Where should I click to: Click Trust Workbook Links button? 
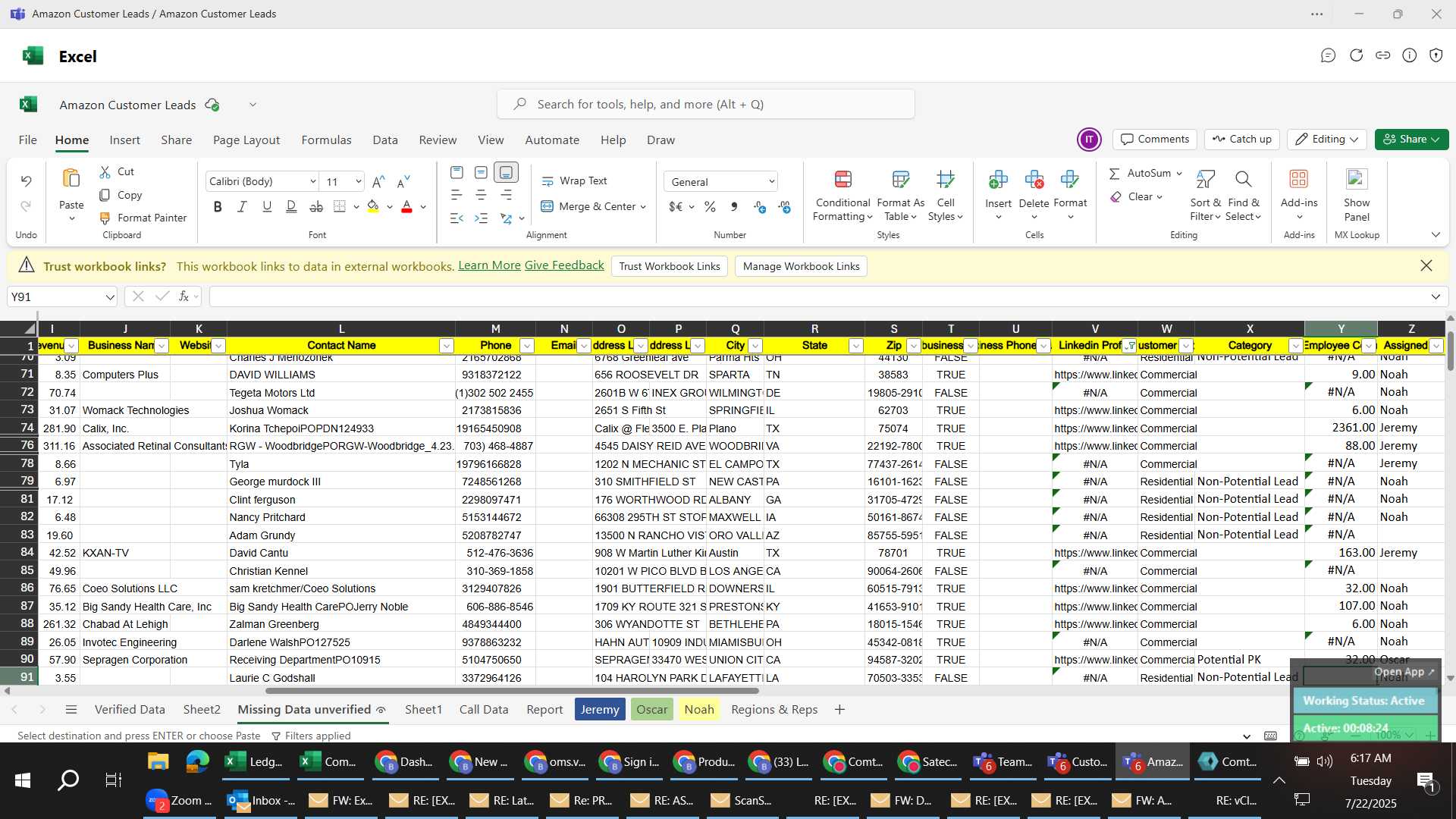point(670,267)
